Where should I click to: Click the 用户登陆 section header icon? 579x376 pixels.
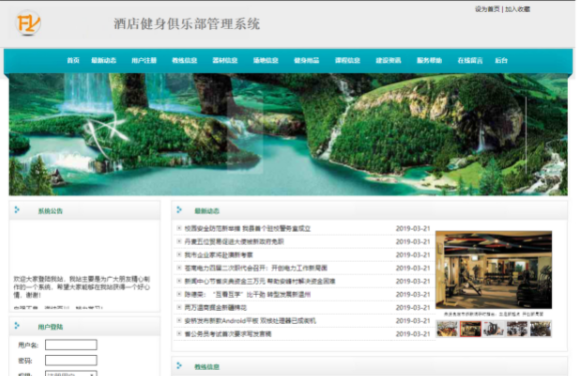pos(17,325)
